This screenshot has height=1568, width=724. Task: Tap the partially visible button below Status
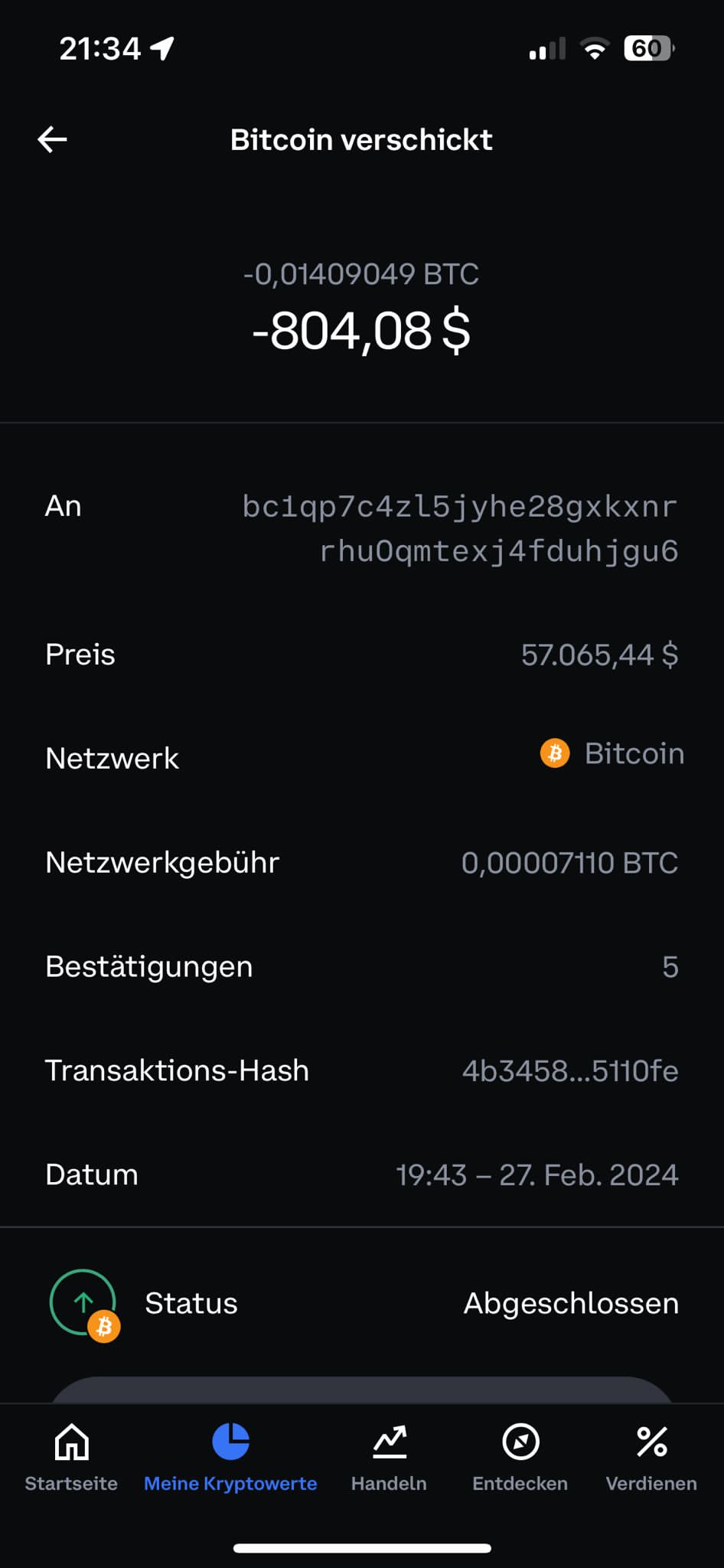(362, 1390)
